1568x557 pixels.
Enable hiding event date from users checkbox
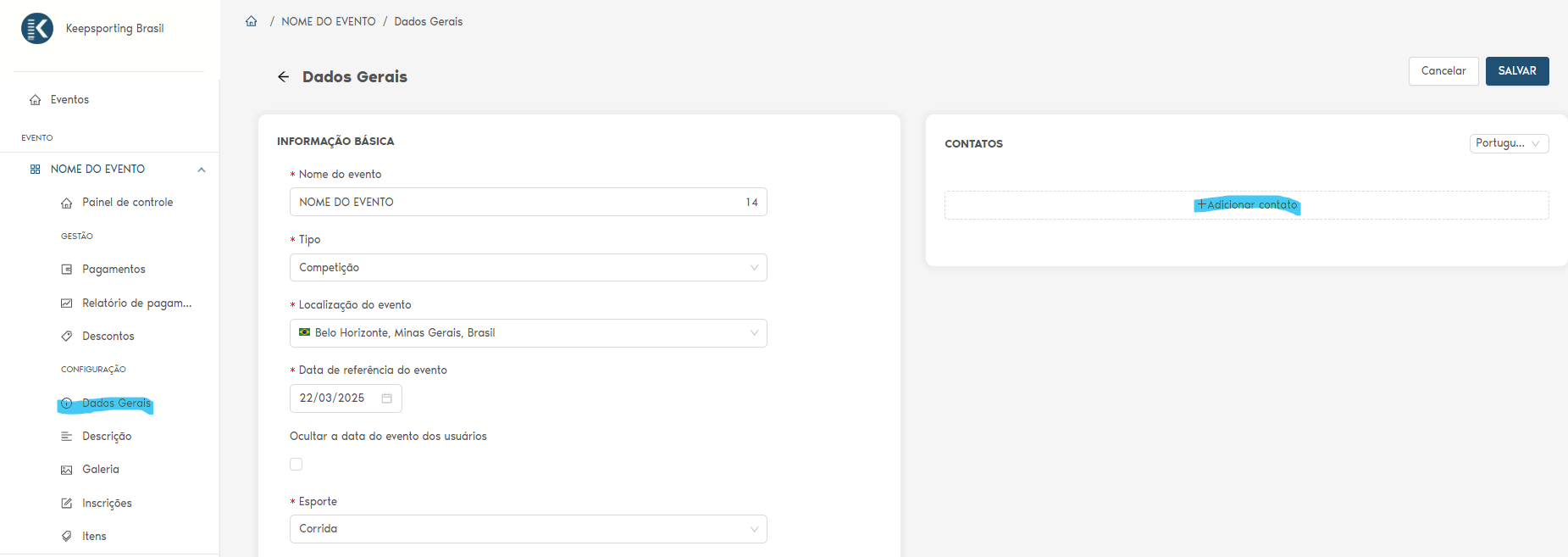pos(296,465)
